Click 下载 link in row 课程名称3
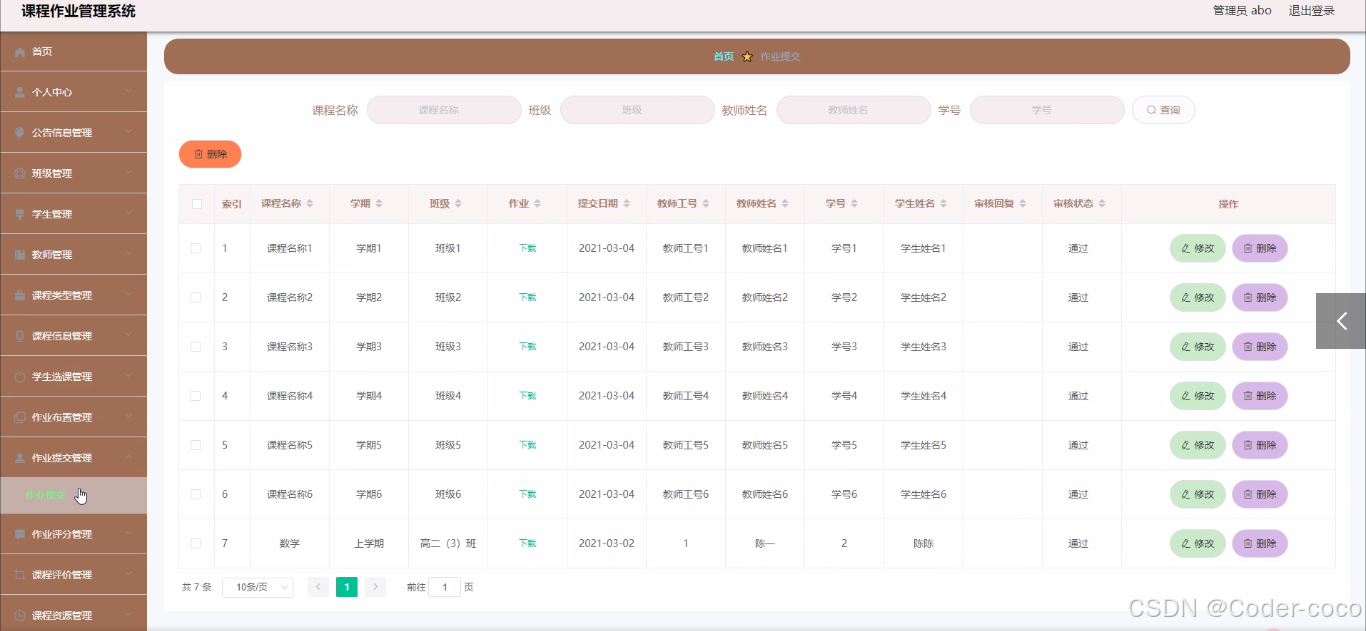This screenshot has height=631, width=1366. click(527, 347)
